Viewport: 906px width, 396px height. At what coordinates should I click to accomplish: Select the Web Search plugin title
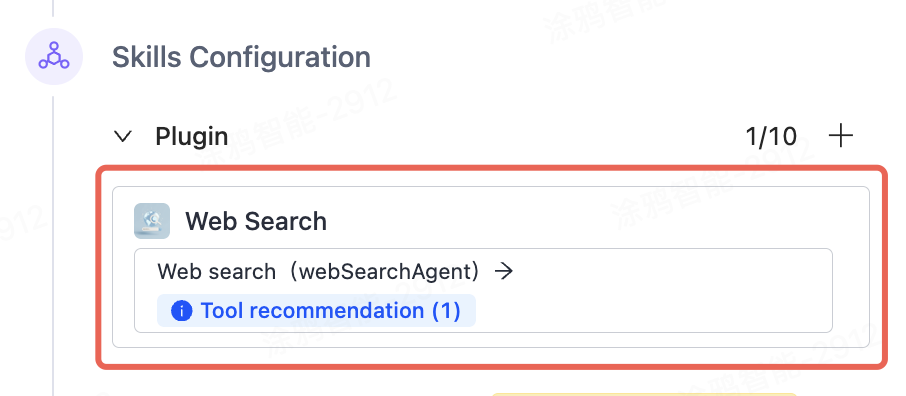[256, 221]
